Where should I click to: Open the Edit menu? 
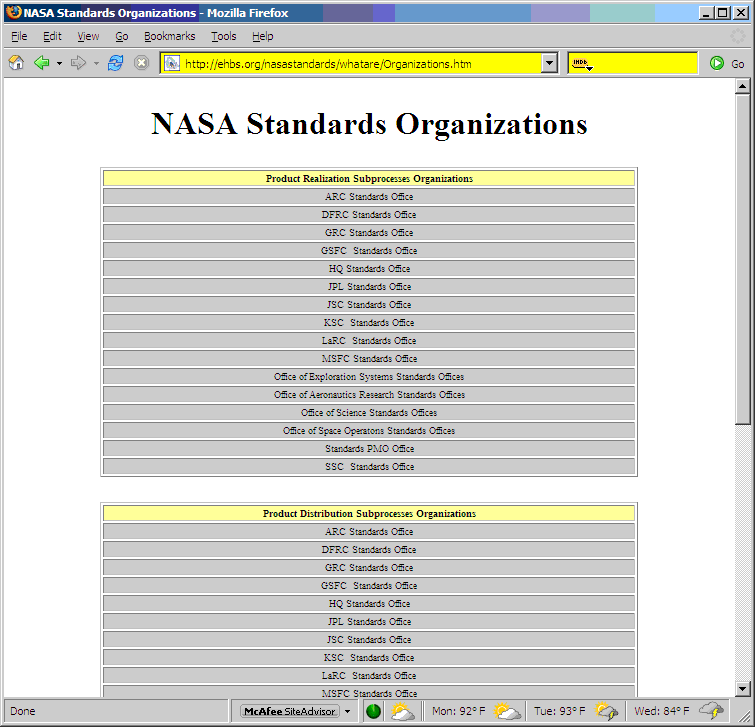pos(52,37)
